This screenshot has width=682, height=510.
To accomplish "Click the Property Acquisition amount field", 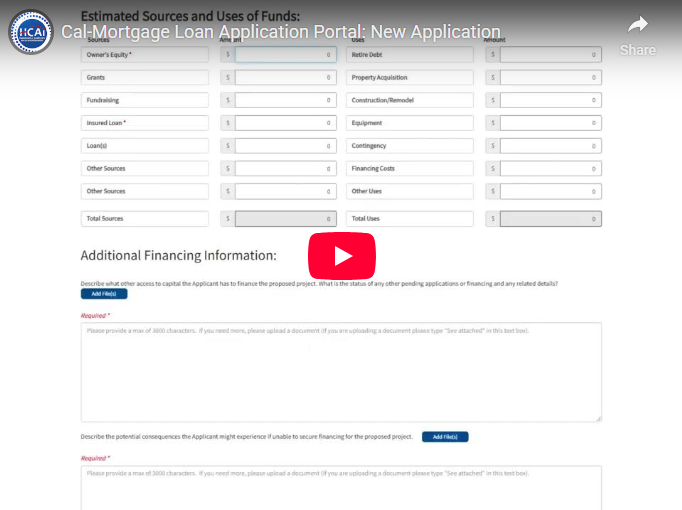I will tap(551, 77).
